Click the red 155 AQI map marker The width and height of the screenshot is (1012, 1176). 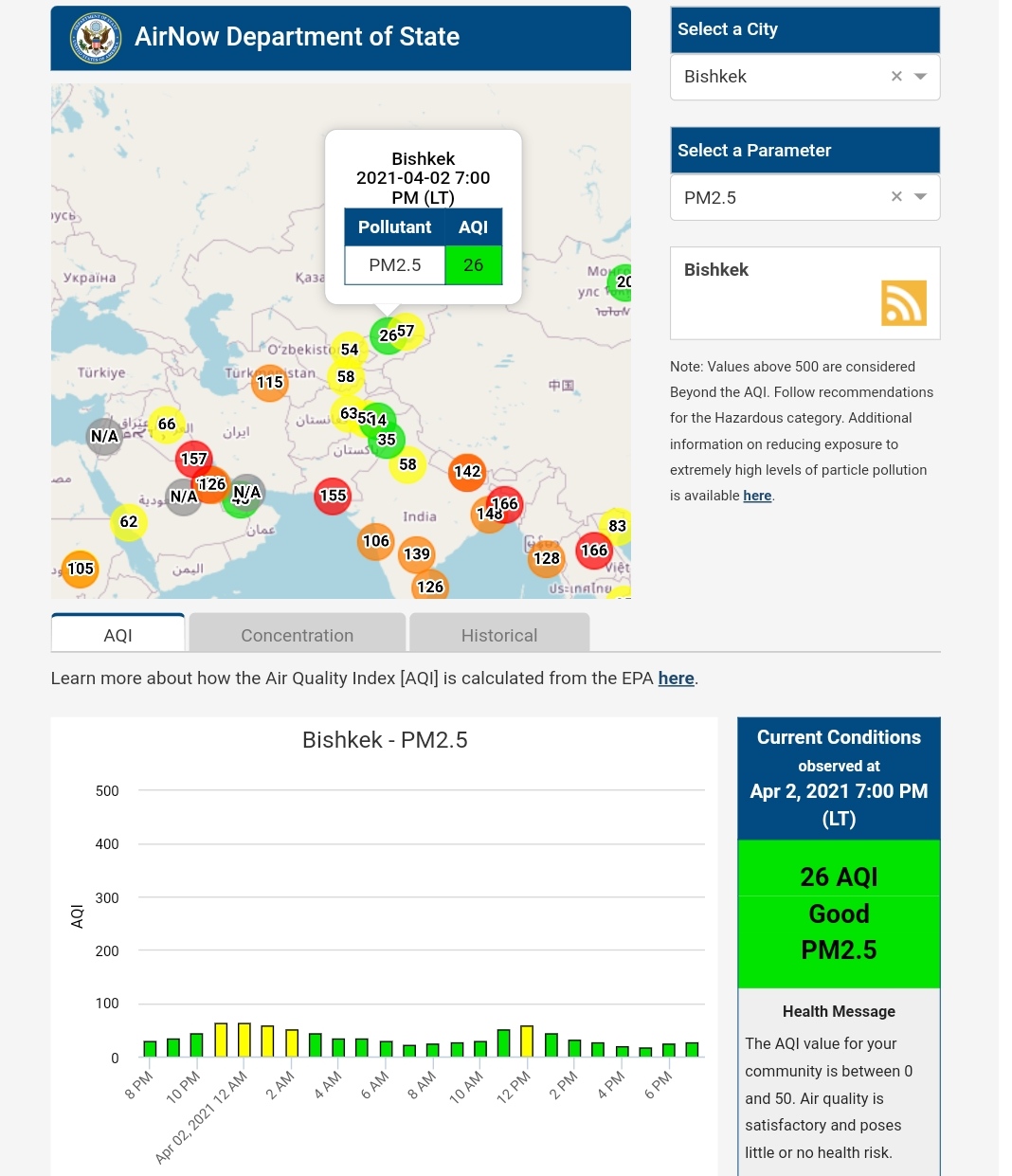coord(333,496)
